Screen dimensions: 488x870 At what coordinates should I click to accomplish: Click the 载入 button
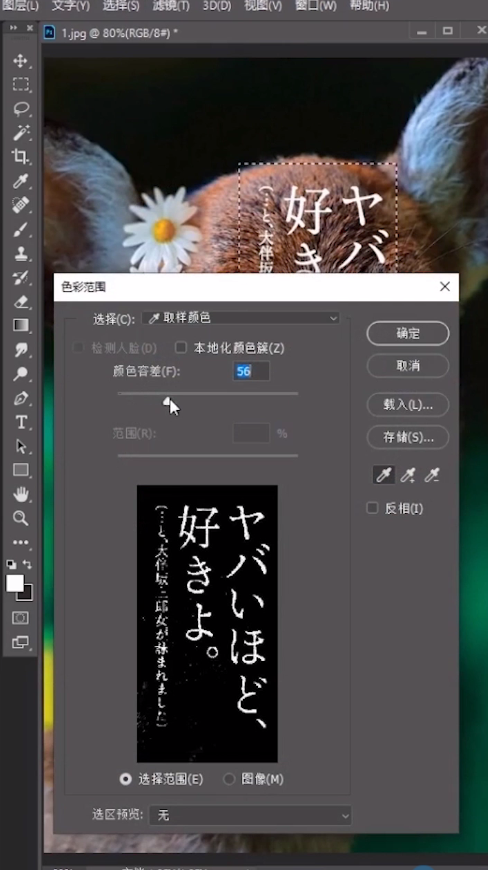[408, 404]
